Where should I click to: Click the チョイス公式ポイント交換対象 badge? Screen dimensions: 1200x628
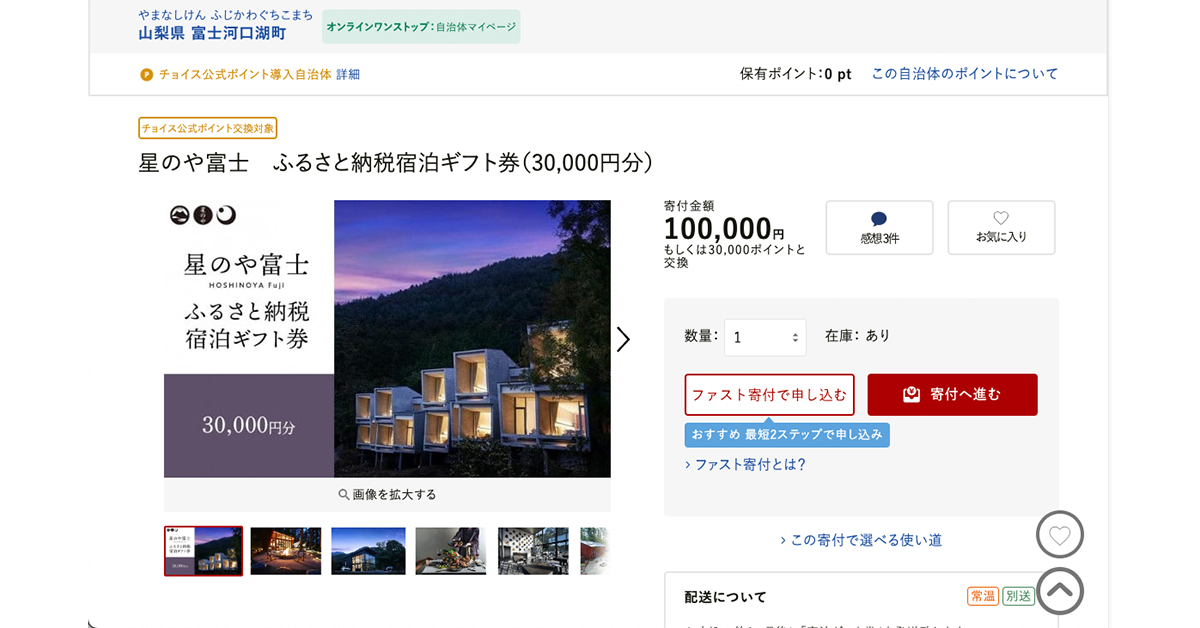(x=208, y=128)
